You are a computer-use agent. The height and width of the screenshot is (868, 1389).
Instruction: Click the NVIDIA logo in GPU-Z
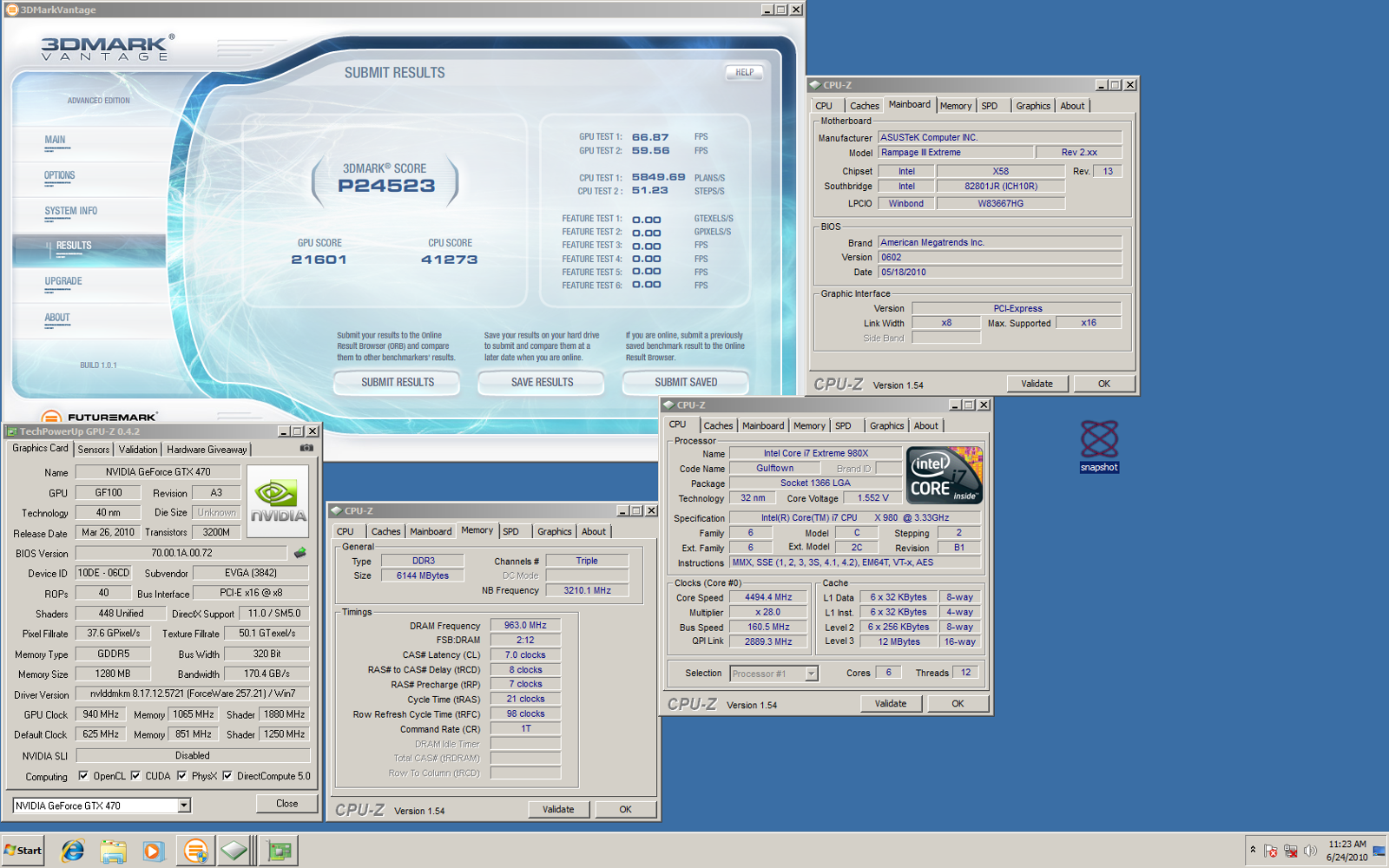point(278,501)
